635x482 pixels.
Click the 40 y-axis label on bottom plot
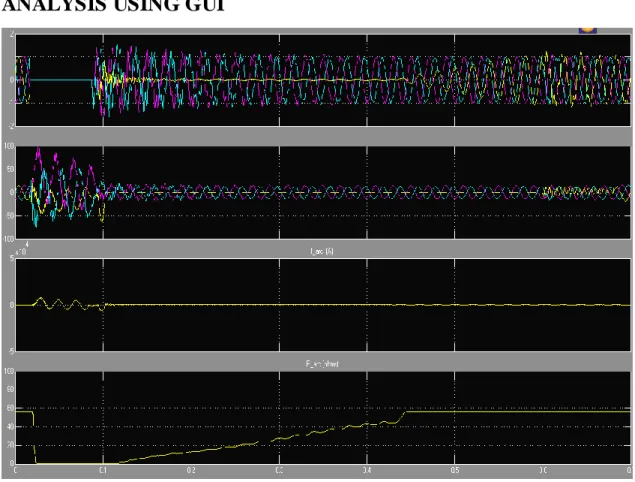coord(10,427)
